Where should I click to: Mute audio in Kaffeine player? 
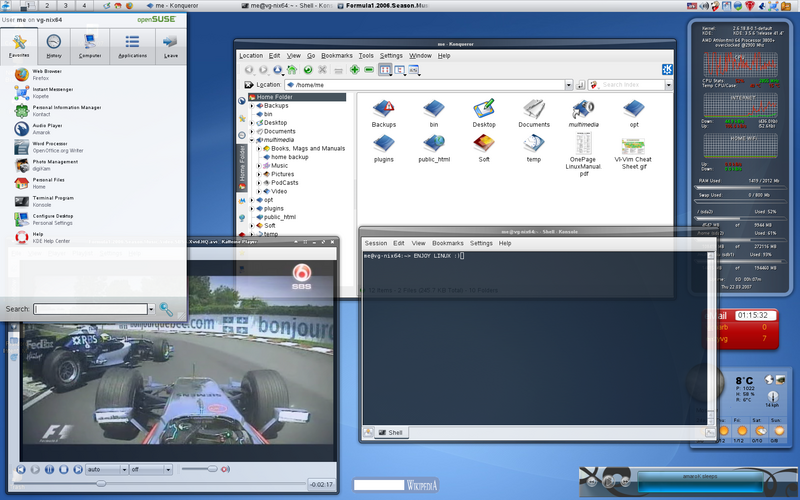(226, 469)
